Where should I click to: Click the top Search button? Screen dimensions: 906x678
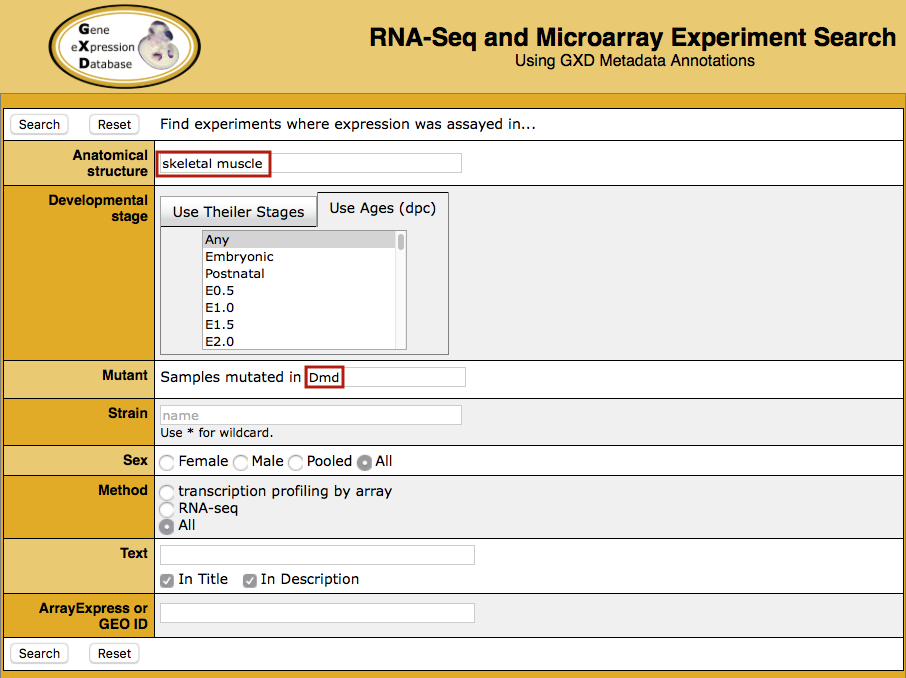[x=39, y=124]
